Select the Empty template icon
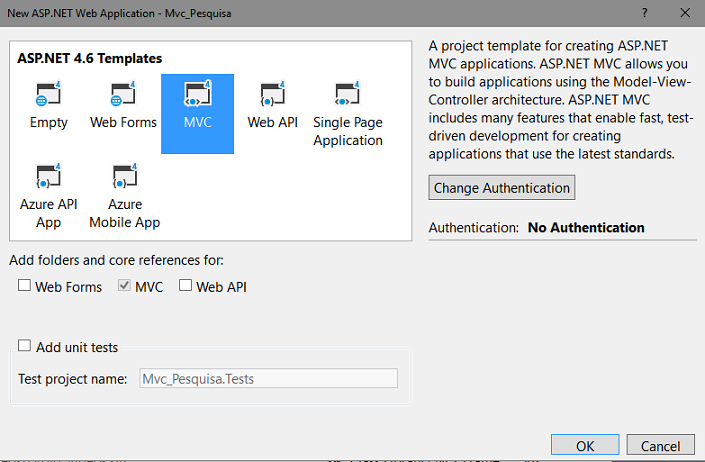 click(48, 93)
